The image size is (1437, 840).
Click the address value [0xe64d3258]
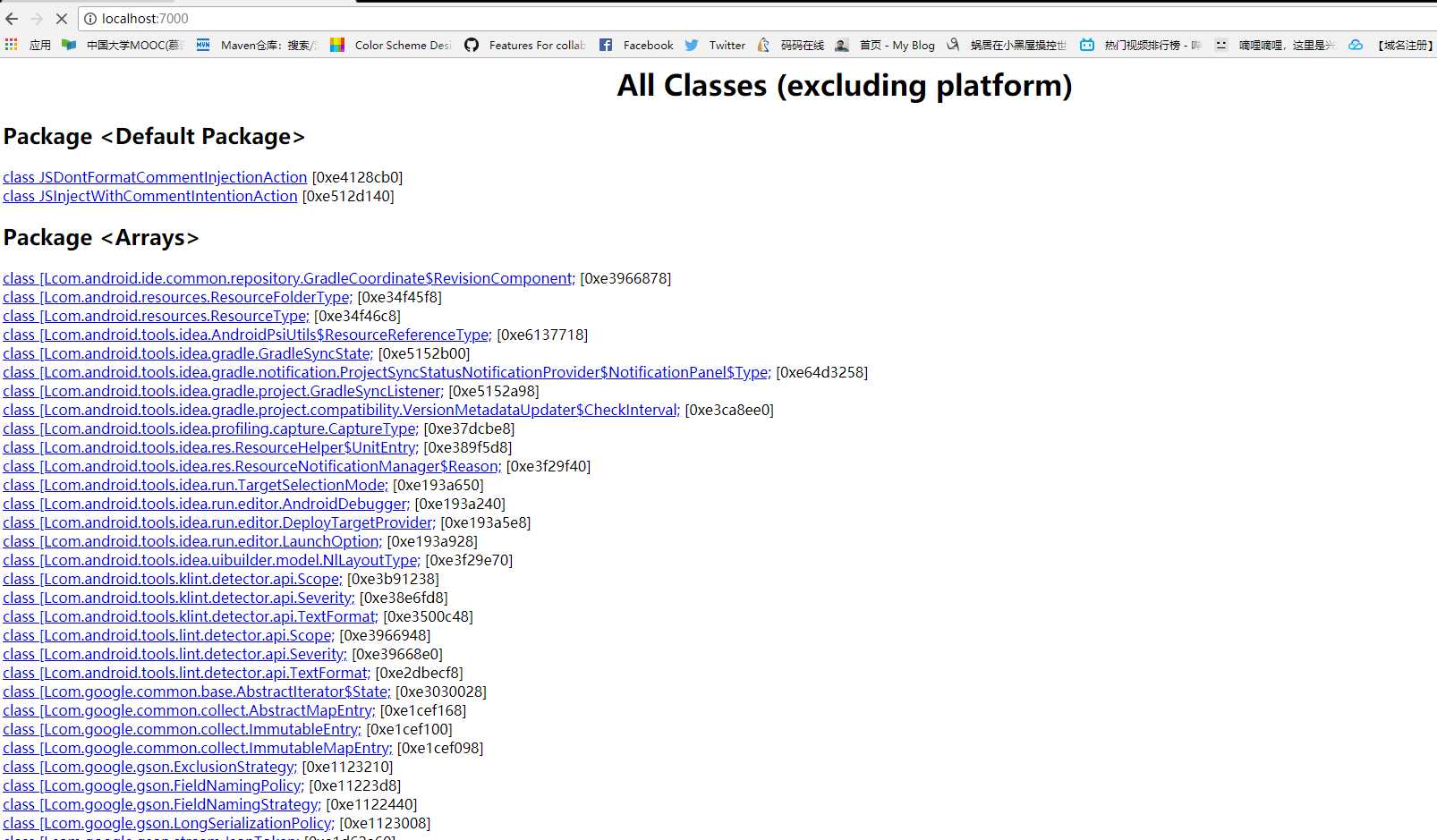point(822,372)
